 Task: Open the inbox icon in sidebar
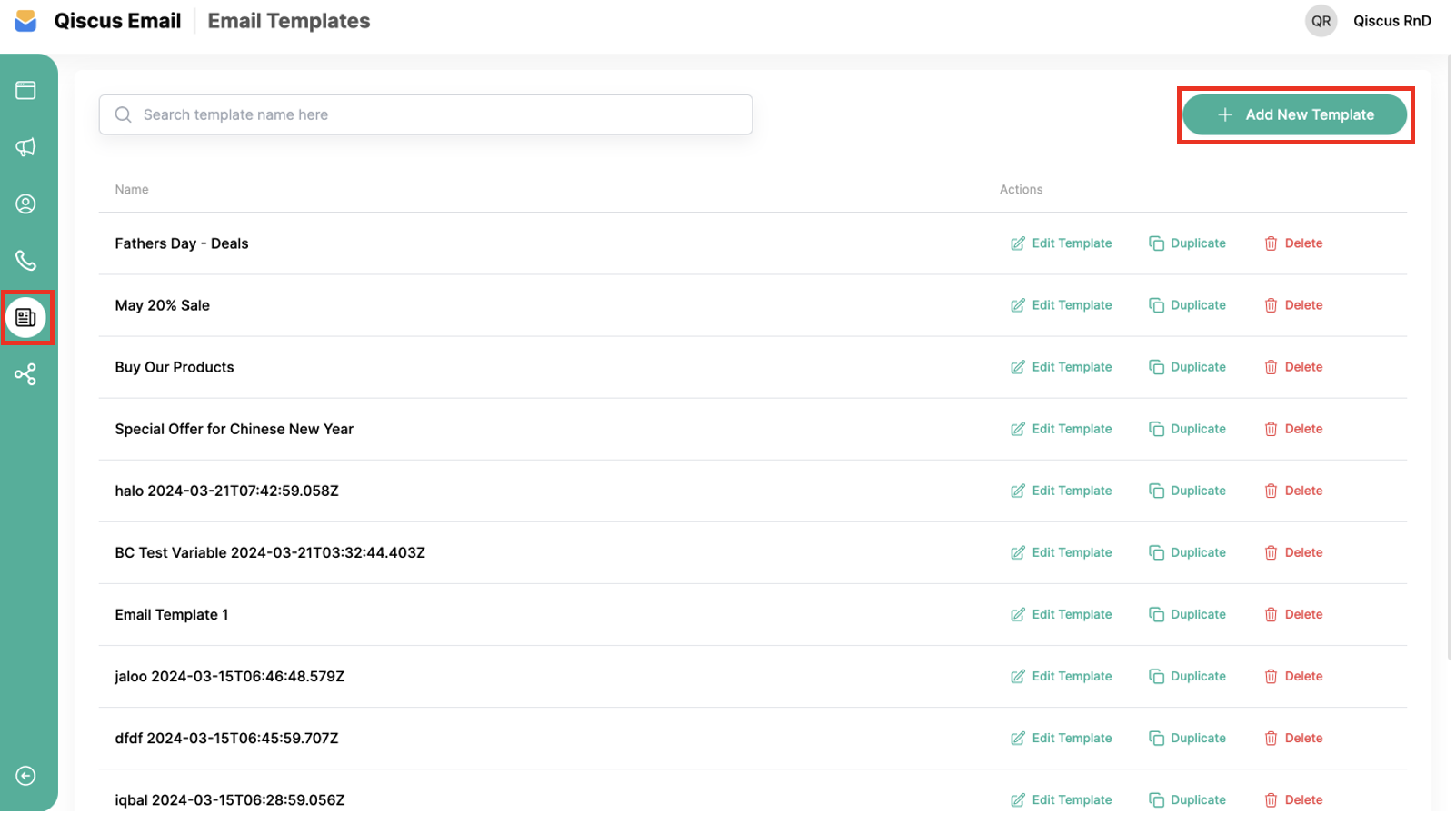(25, 90)
